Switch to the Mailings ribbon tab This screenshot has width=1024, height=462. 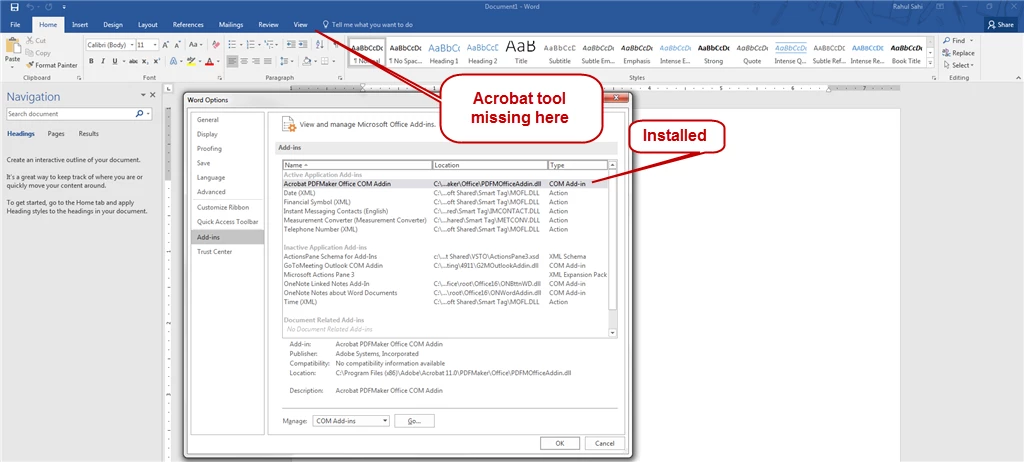click(231, 25)
